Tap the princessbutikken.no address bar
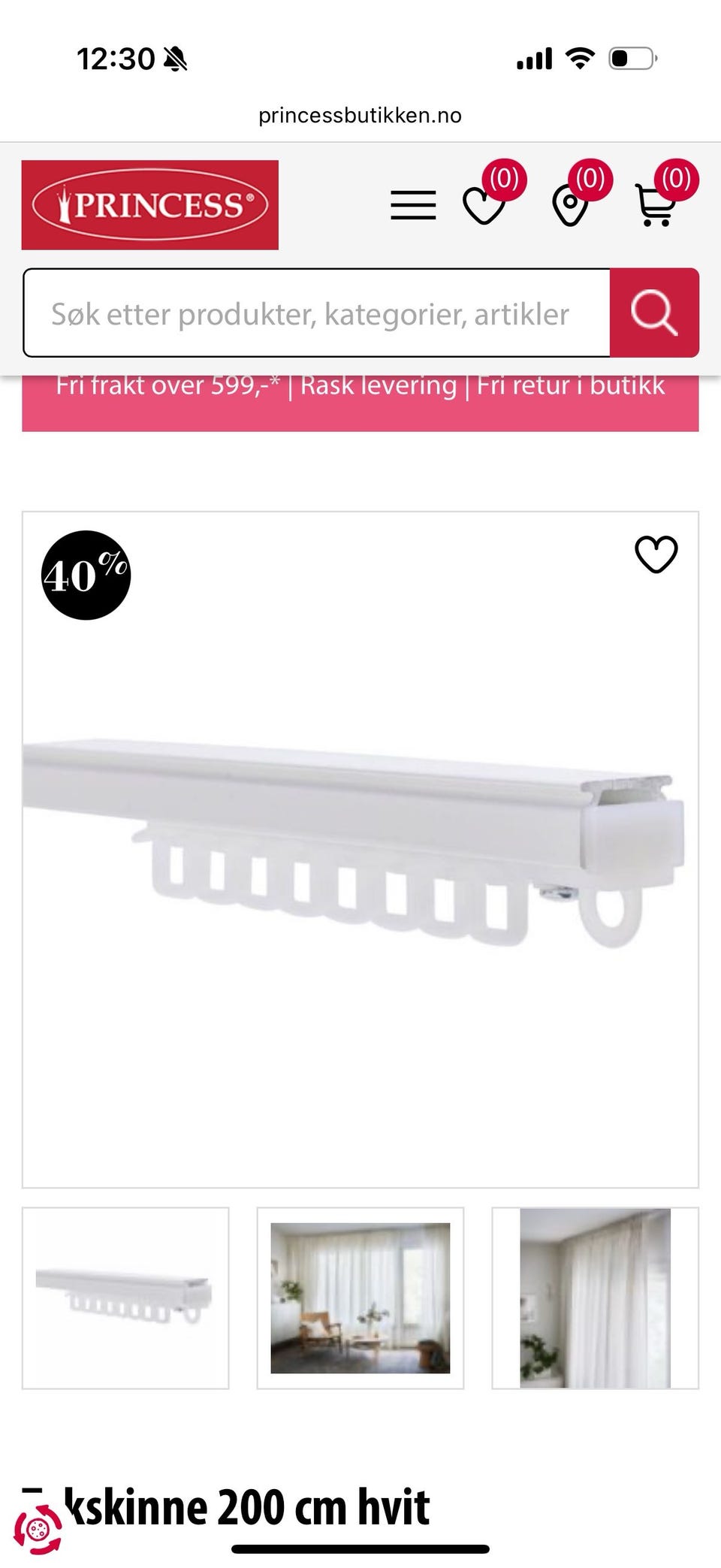This screenshot has height=1568, width=721. coord(360,115)
